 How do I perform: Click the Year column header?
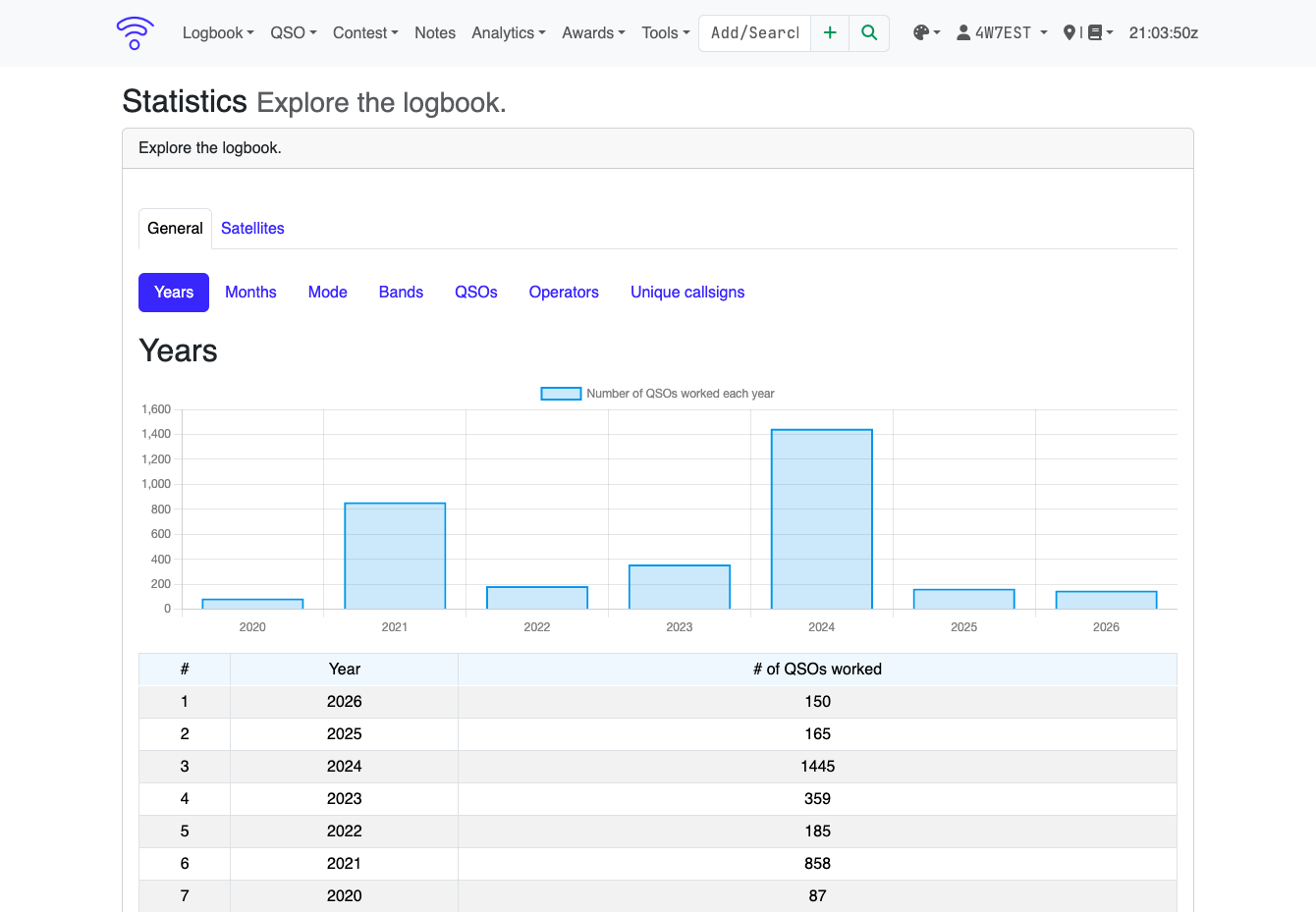pos(345,670)
